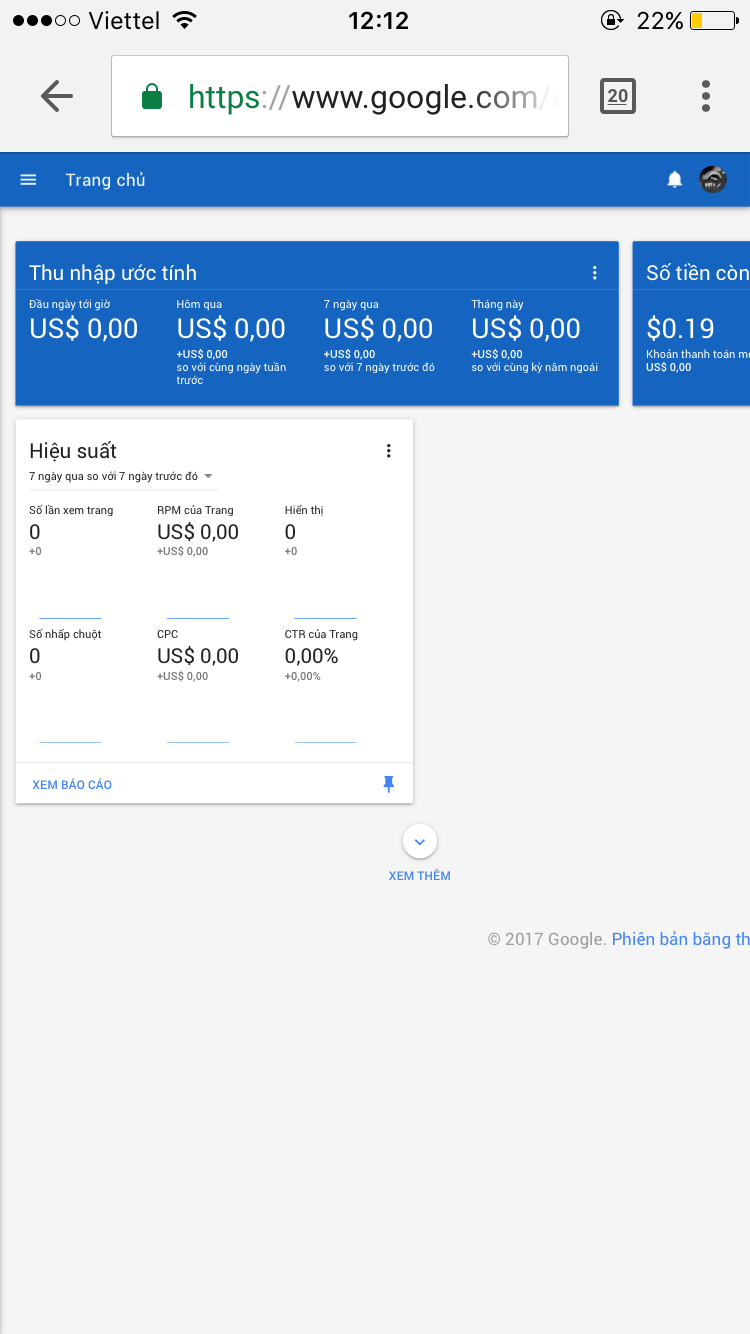Tap the account profile avatar
Viewport: 750px width, 1334px height.
(x=713, y=180)
